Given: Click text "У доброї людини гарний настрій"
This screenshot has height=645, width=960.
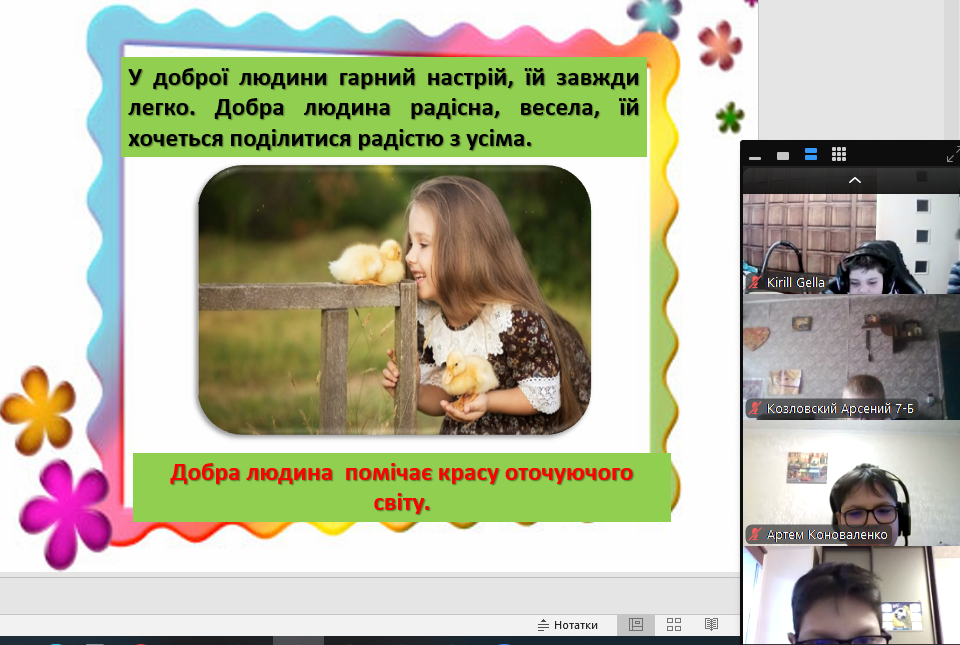Looking at the screenshot, I should click(320, 78).
